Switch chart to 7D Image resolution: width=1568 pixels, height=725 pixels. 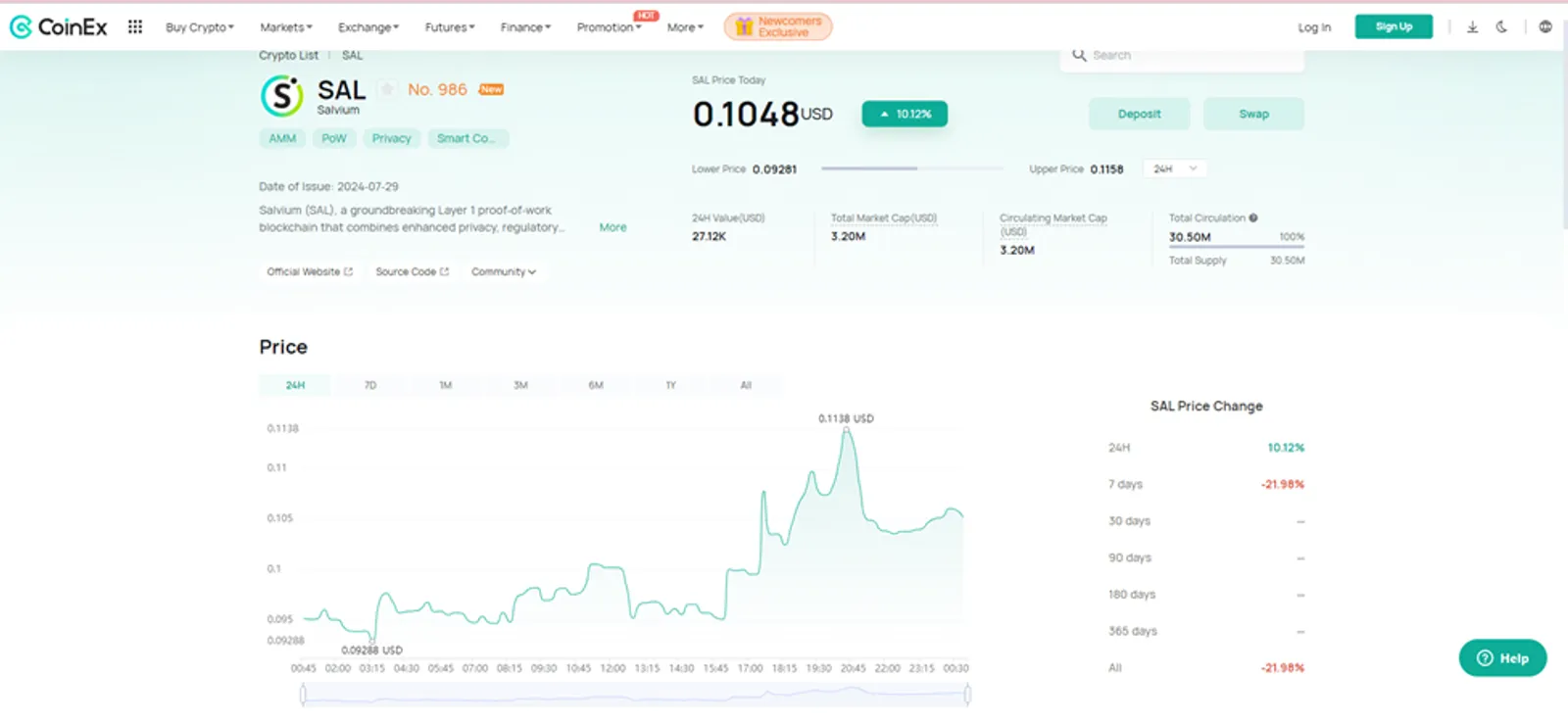click(370, 386)
